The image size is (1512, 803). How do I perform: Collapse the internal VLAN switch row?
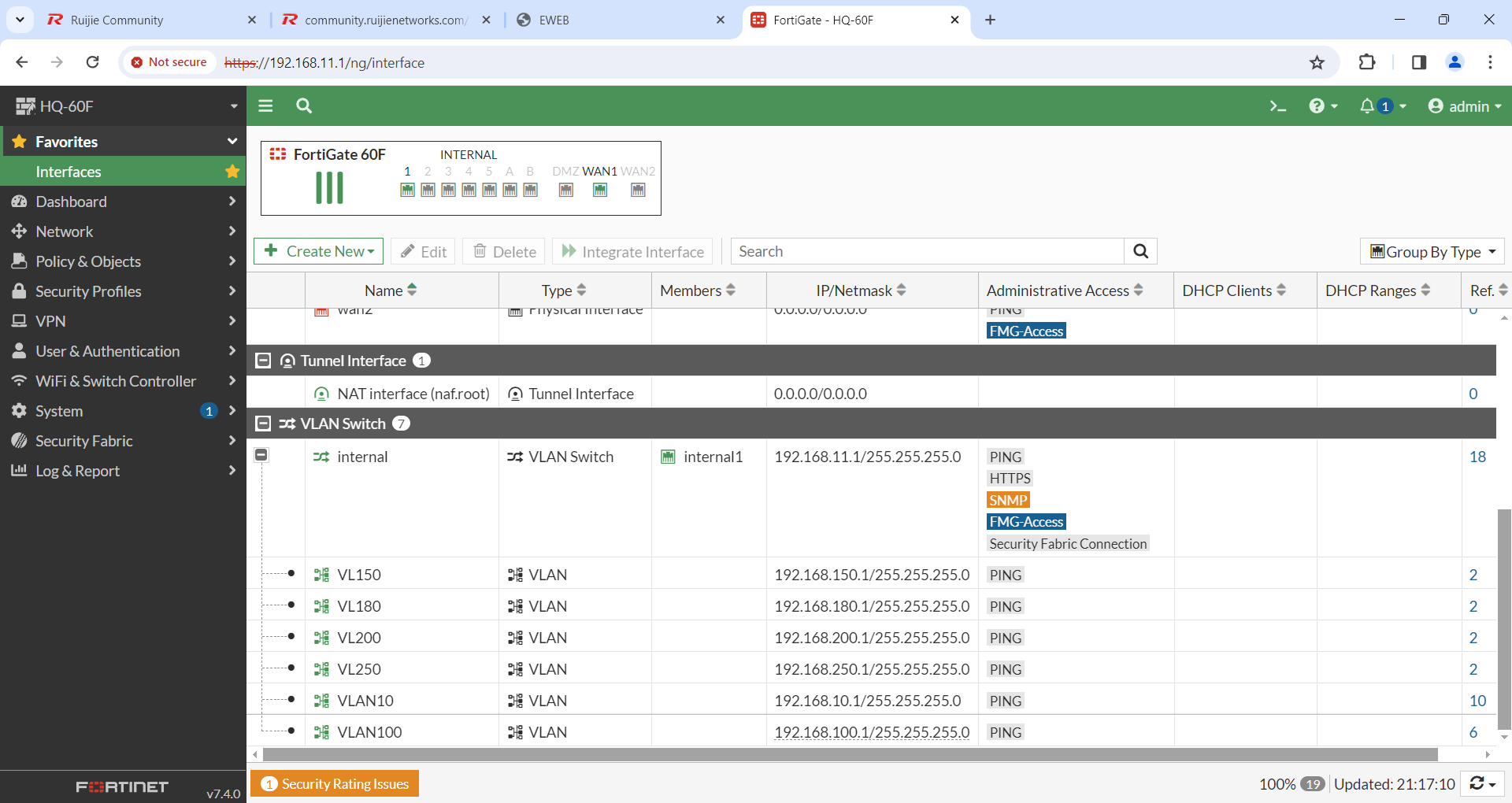point(261,455)
